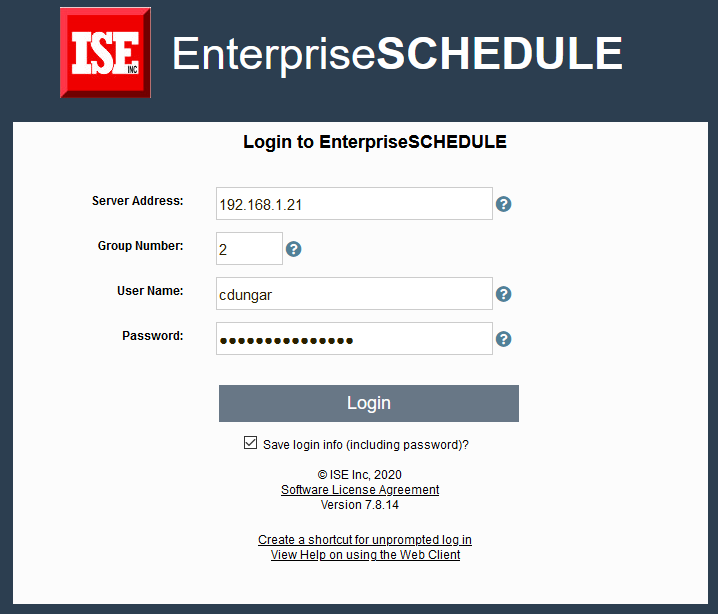
Task: Click the Server Address input field
Action: 354,204
